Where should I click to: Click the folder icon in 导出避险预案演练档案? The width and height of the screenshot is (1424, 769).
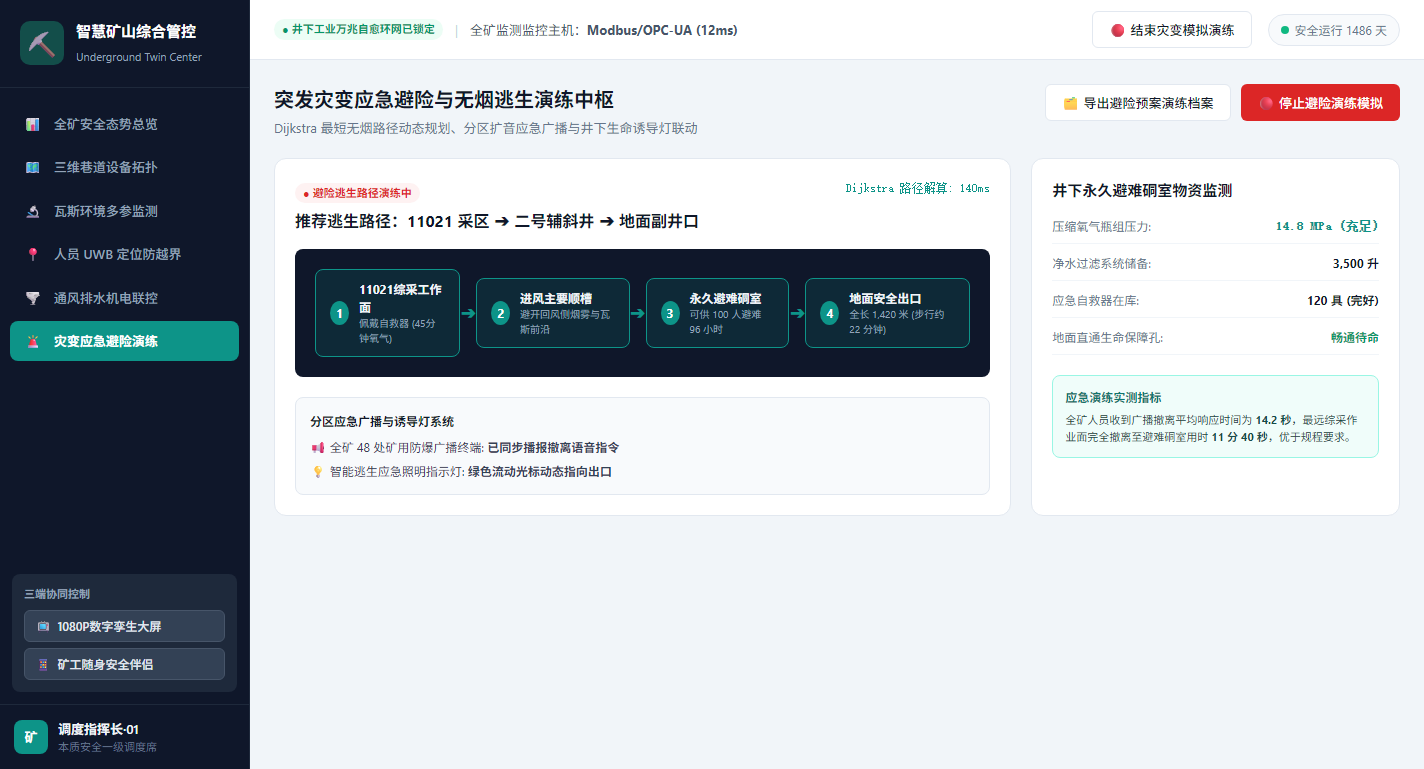coord(1070,103)
